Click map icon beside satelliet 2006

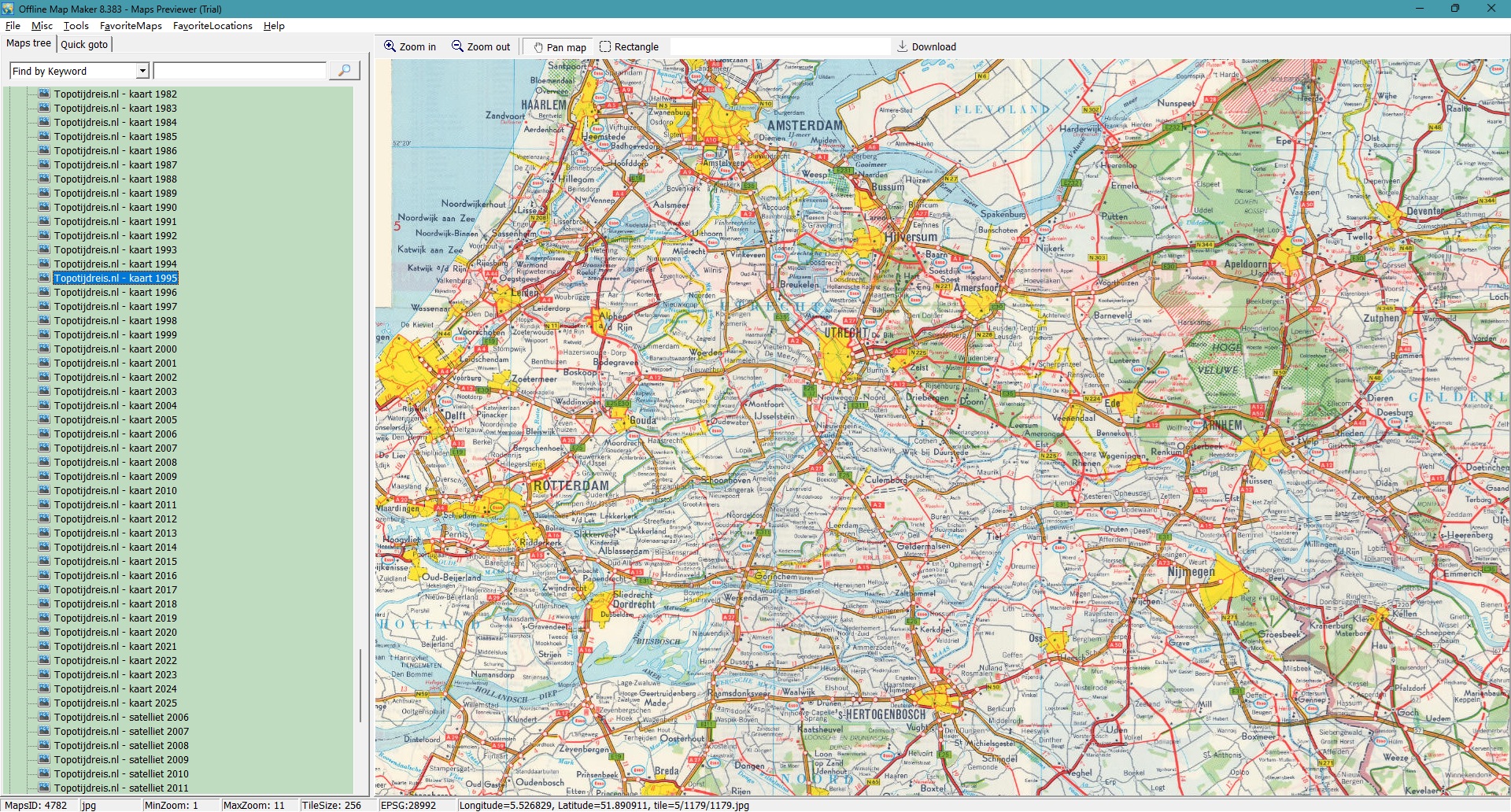tap(44, 717)
